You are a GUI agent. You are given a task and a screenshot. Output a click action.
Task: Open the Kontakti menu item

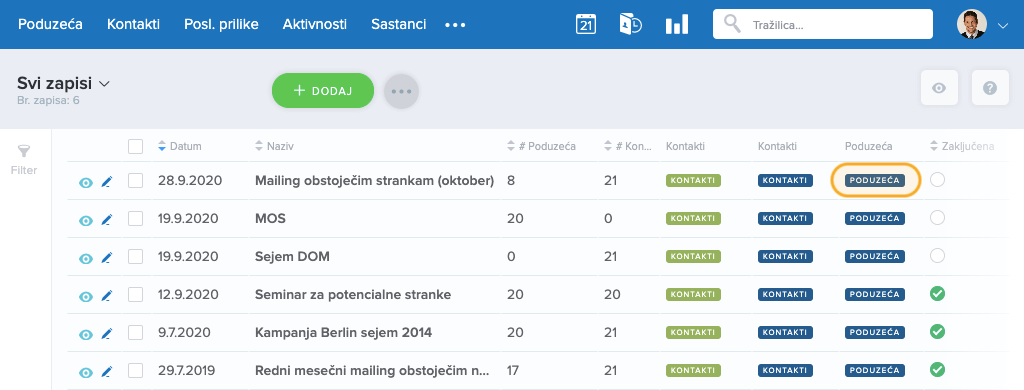click(x=133, y=24)
